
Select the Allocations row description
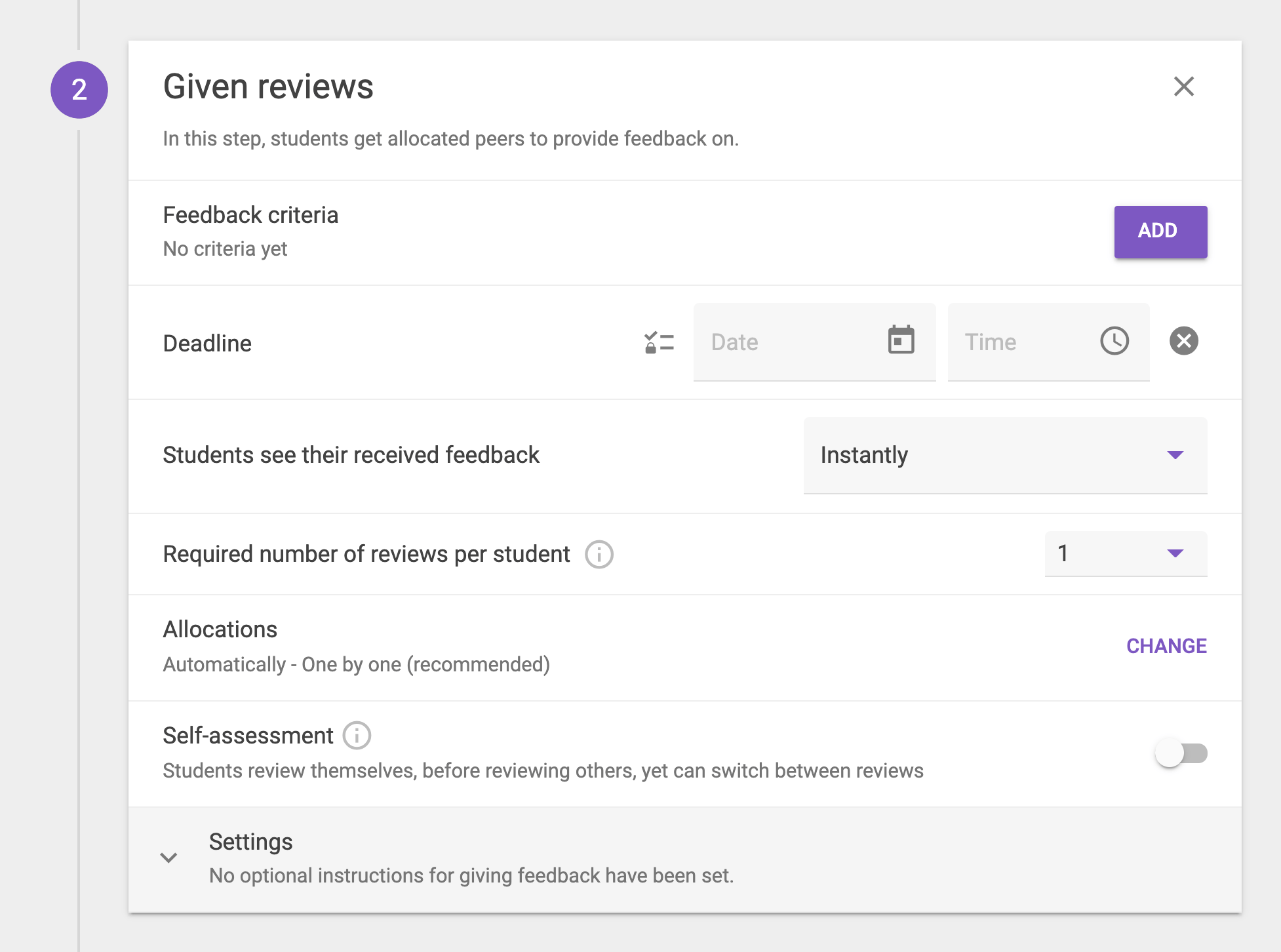[x=356, y=664]
